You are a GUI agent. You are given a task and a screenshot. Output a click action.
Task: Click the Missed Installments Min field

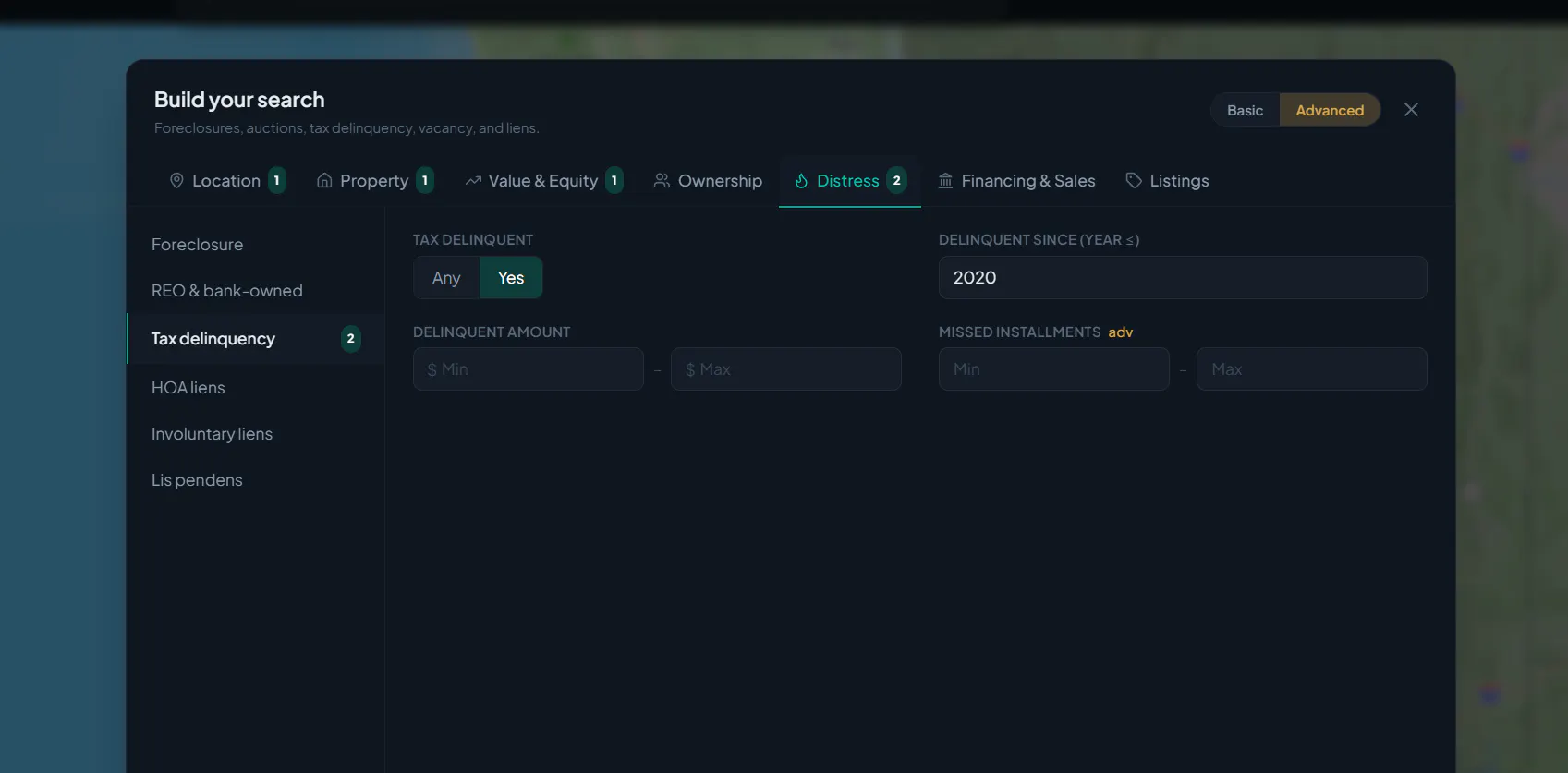tap(1054, 369)
